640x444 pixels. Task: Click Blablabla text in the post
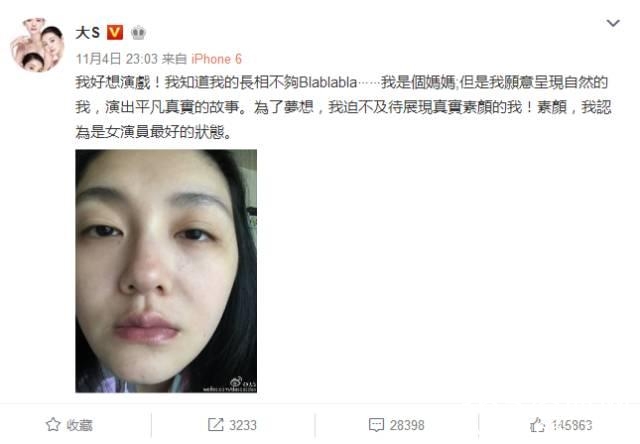(328, 82)
